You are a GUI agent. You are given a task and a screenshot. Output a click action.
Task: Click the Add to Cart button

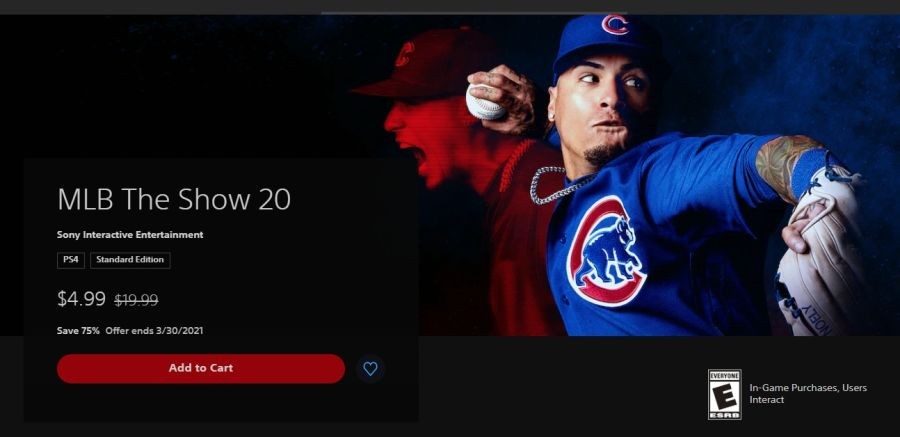pyautogui.click(x=201, y=369)
